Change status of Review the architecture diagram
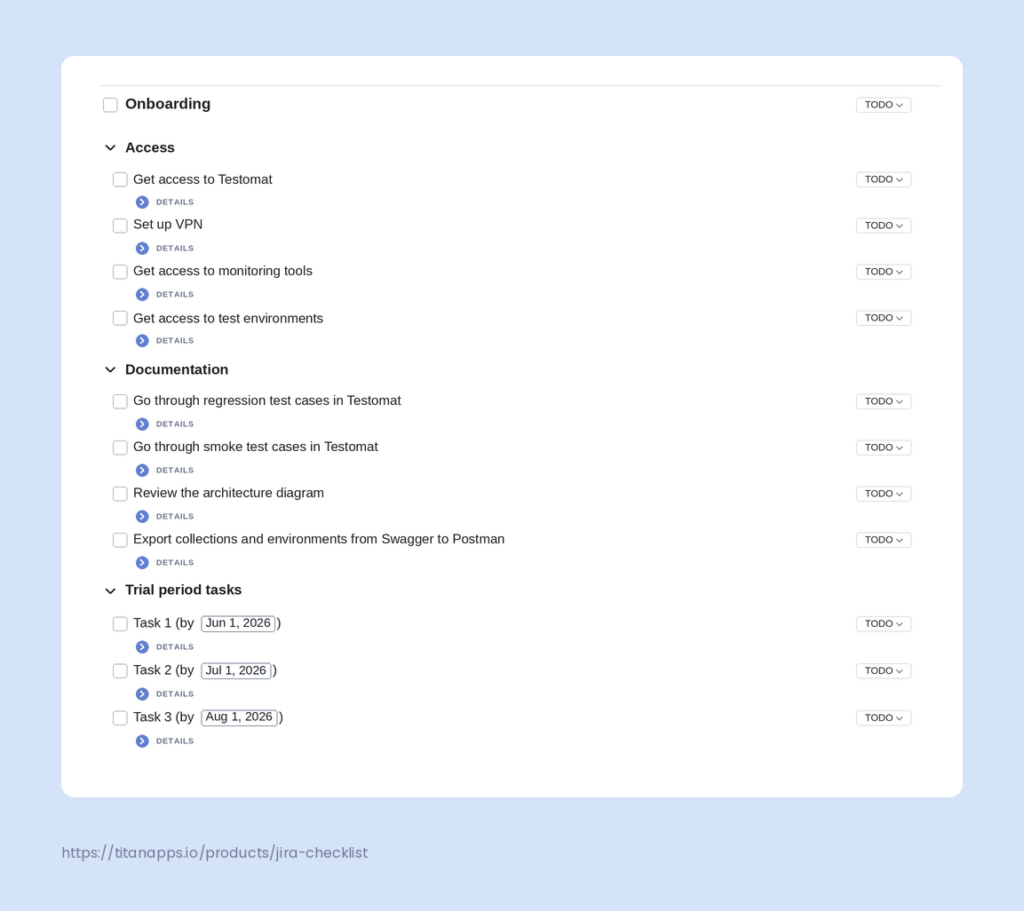The image size is (1024, 911). click(x=884, y=494)
